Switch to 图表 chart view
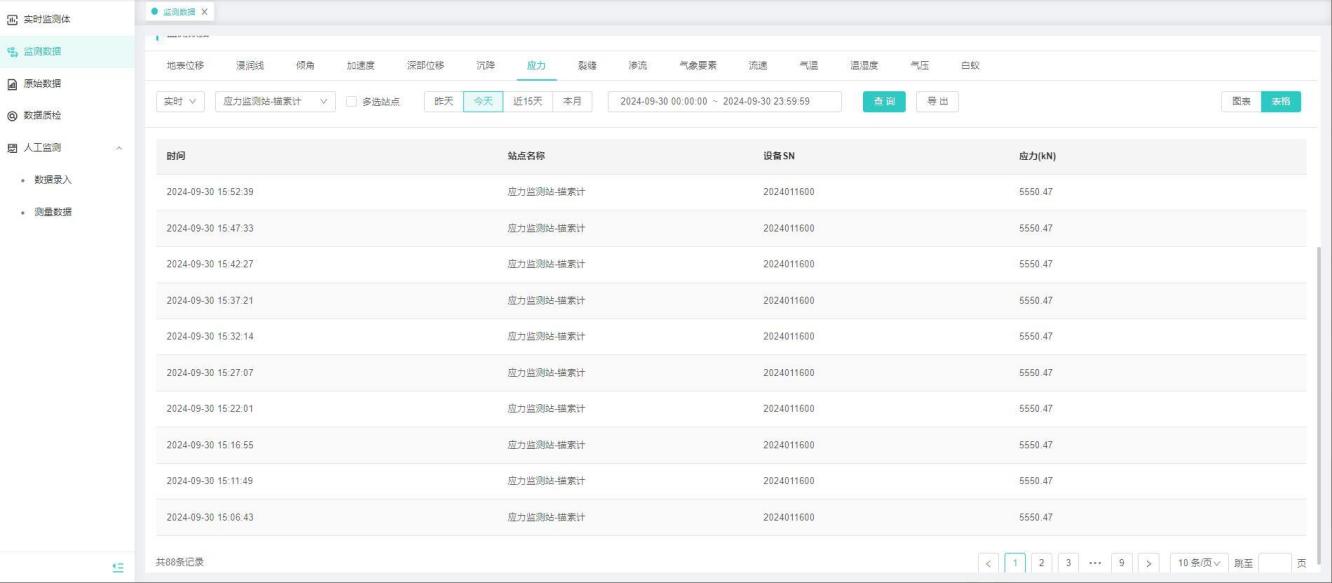This screenshot has height=583, width=1332. (x=1240, y=102)
